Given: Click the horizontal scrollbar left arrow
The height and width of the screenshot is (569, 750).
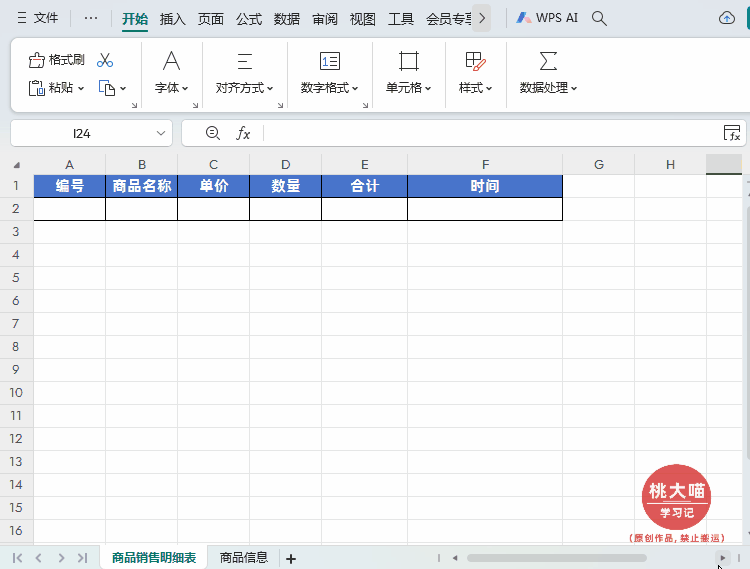Looking at the screenshot, I should [x=455, y=558].
